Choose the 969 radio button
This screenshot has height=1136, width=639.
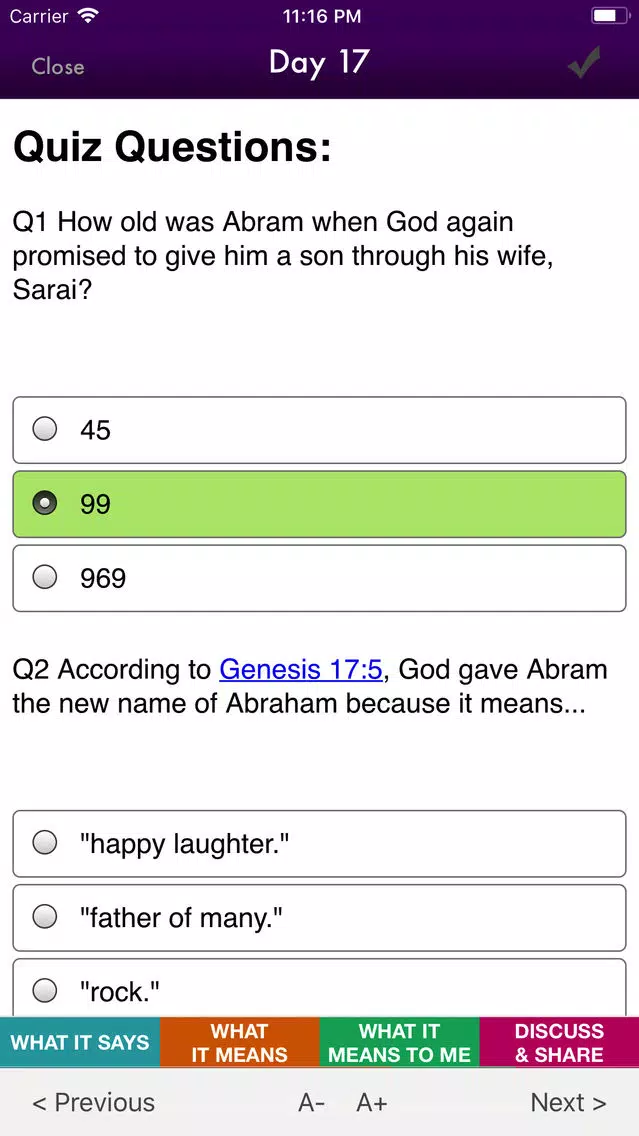click(x=45, y=577)
